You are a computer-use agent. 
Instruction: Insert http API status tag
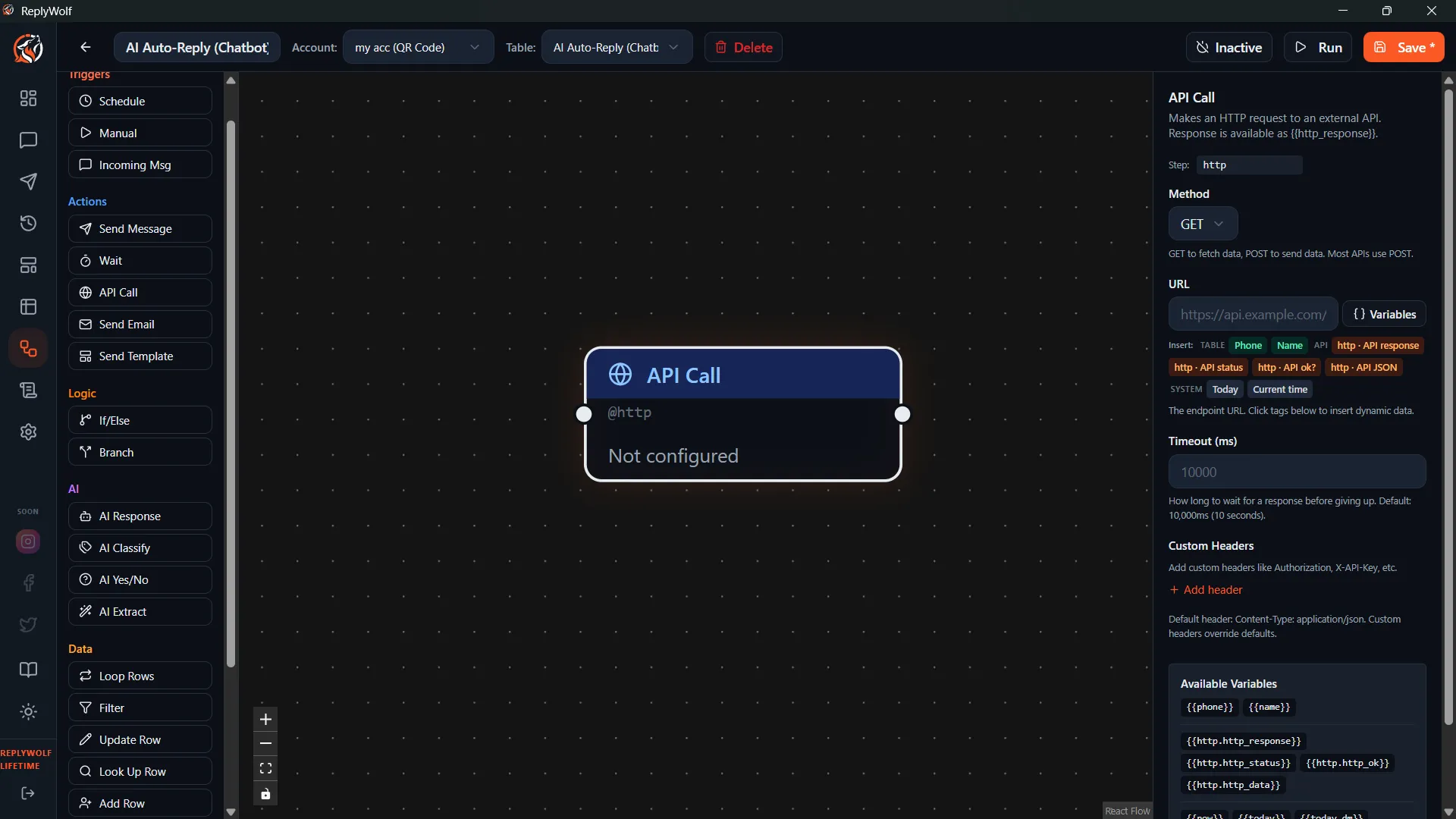[1208, 368]
